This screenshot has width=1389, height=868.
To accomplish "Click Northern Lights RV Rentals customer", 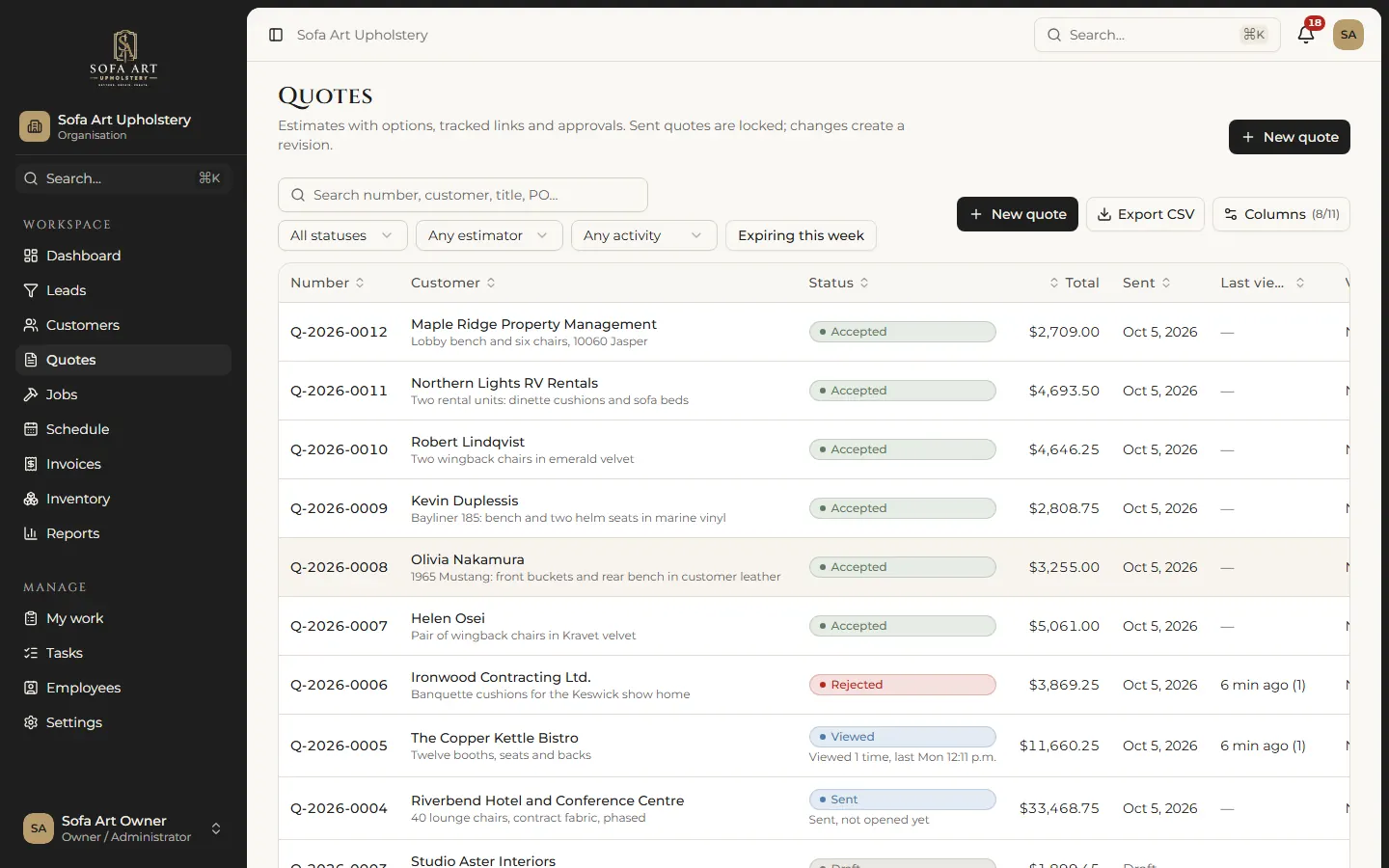I will 504,383.
